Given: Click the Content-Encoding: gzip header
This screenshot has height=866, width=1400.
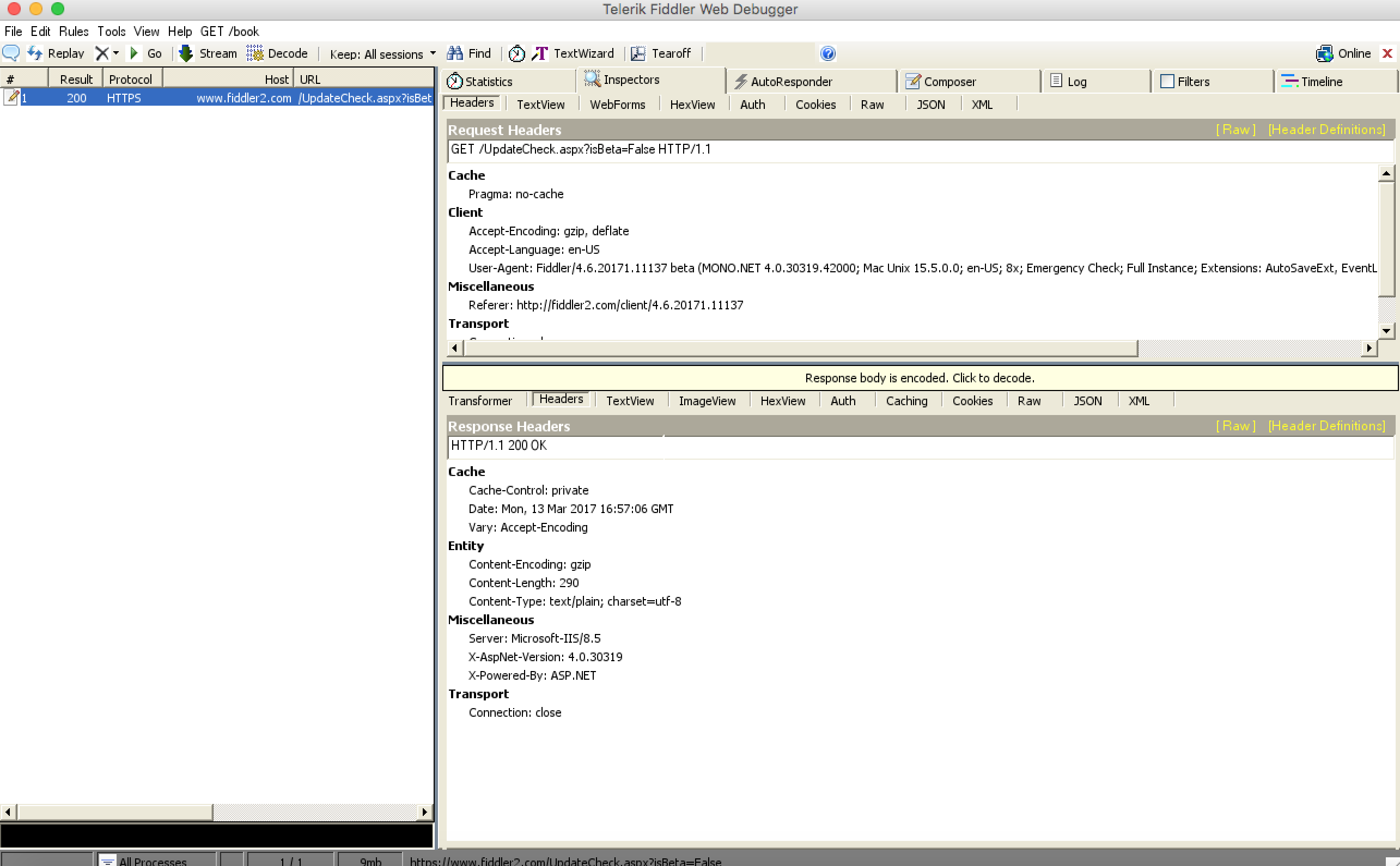Looking at the screenshot, I should click(x=529, y=564).
